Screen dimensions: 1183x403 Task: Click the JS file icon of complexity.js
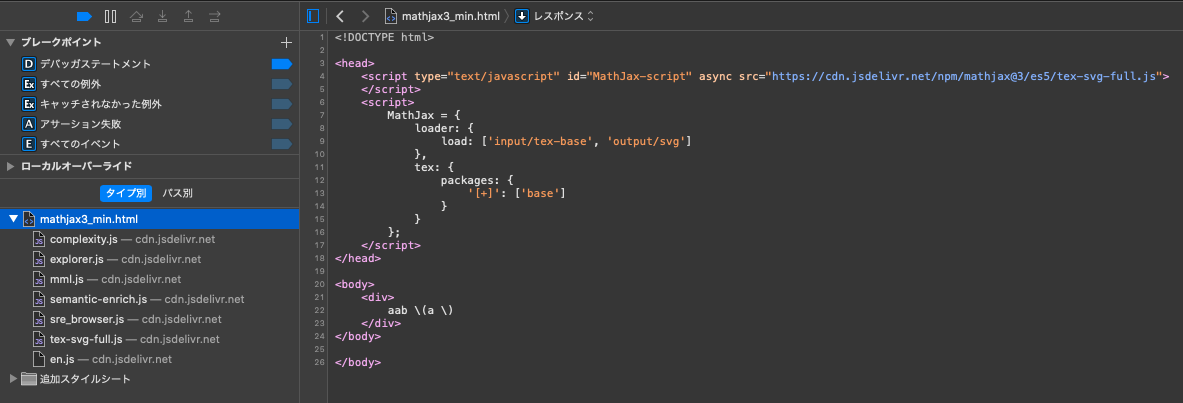(x=39, y=239)
